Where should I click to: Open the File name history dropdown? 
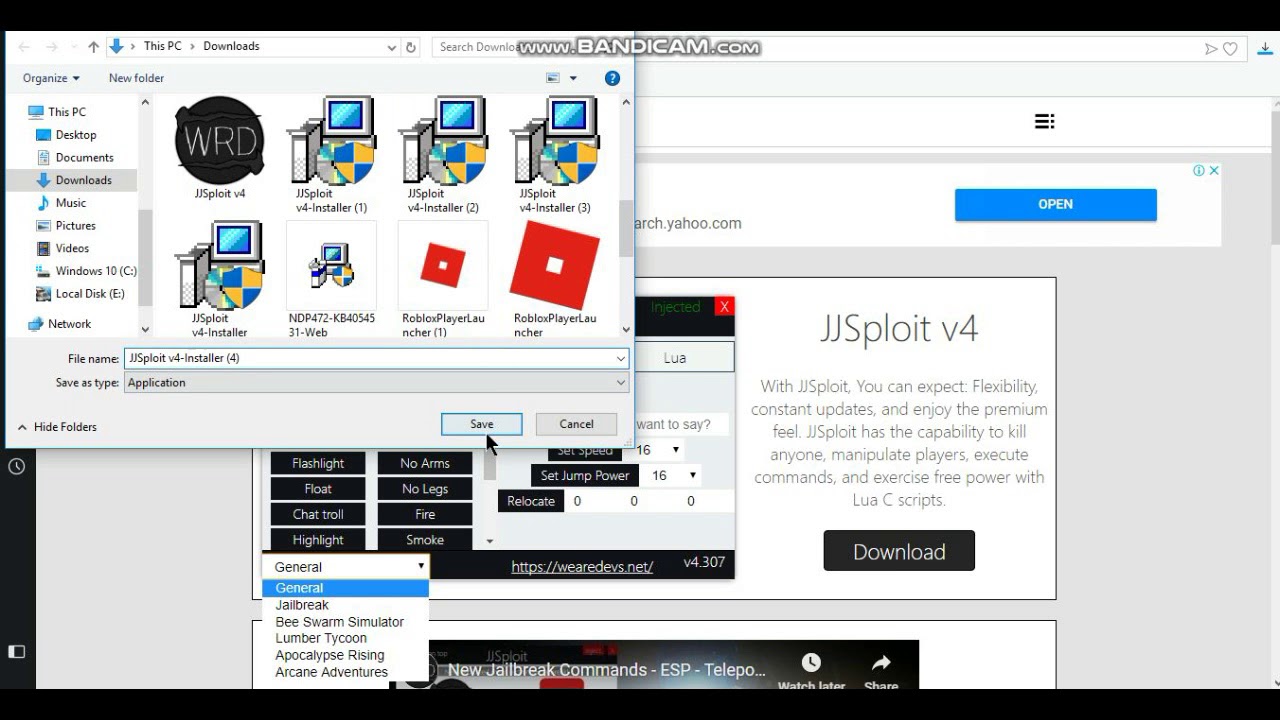(620, 358)
